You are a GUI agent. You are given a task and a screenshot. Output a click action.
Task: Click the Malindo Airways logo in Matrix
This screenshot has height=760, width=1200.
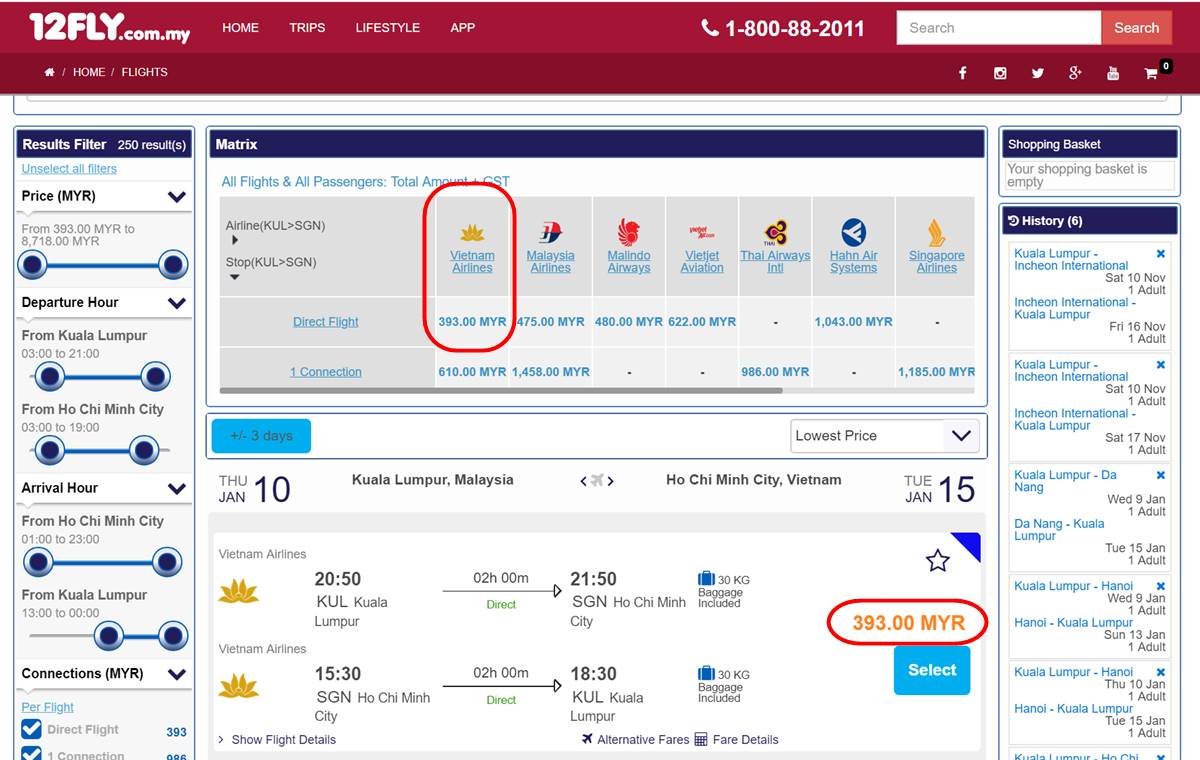click(629, 233)
